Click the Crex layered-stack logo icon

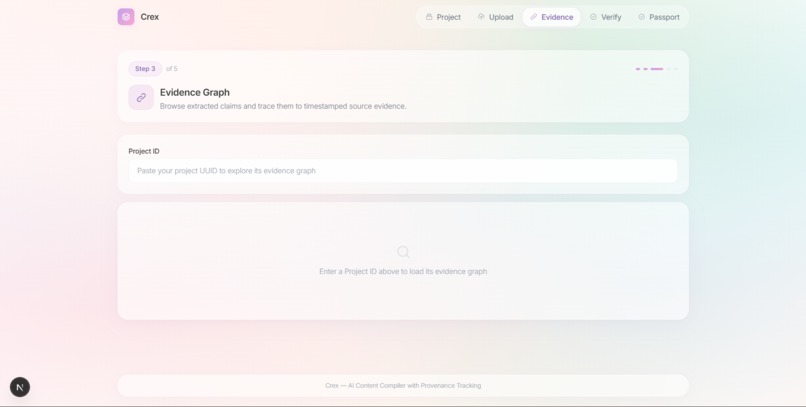[126, 17]
